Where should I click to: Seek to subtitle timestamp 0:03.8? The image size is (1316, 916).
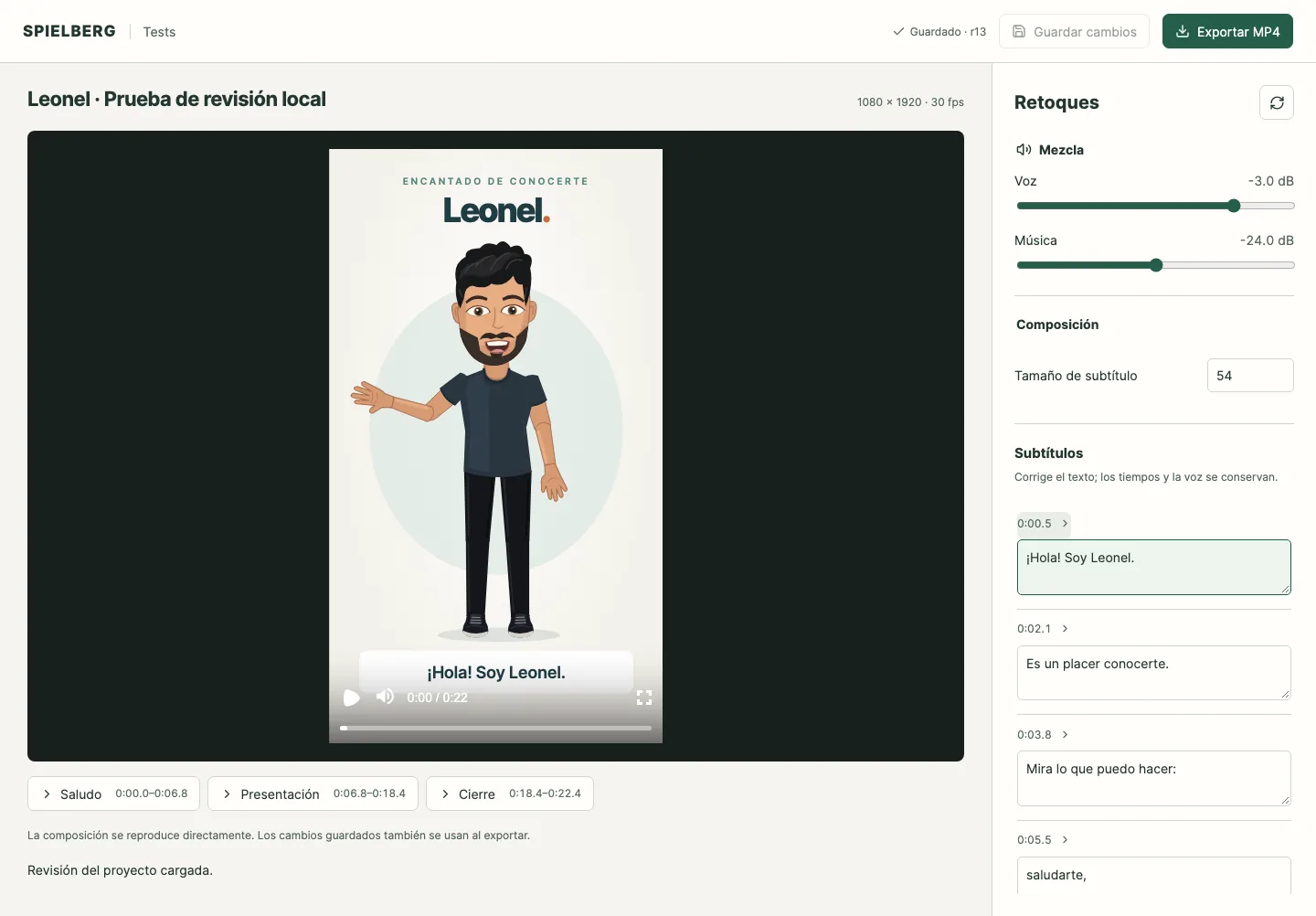coord(1043,735)
